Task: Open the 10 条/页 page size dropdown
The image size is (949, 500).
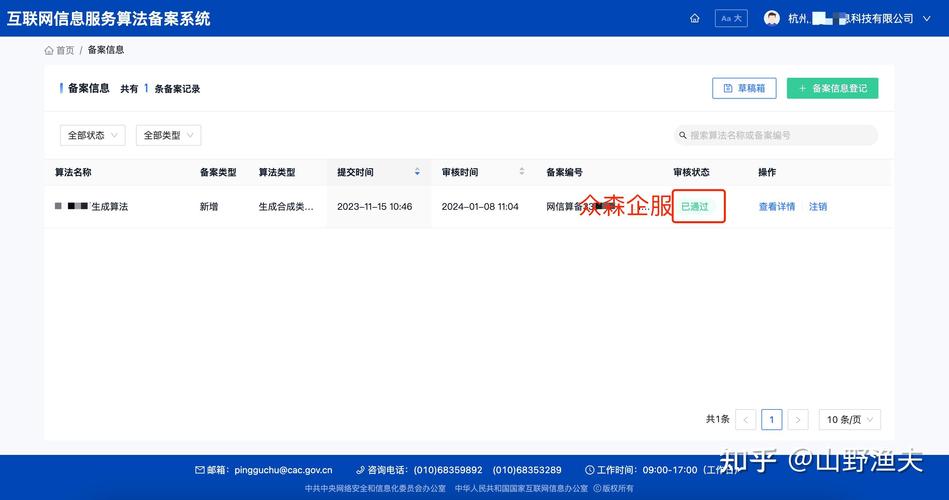Action: point(850,419)
